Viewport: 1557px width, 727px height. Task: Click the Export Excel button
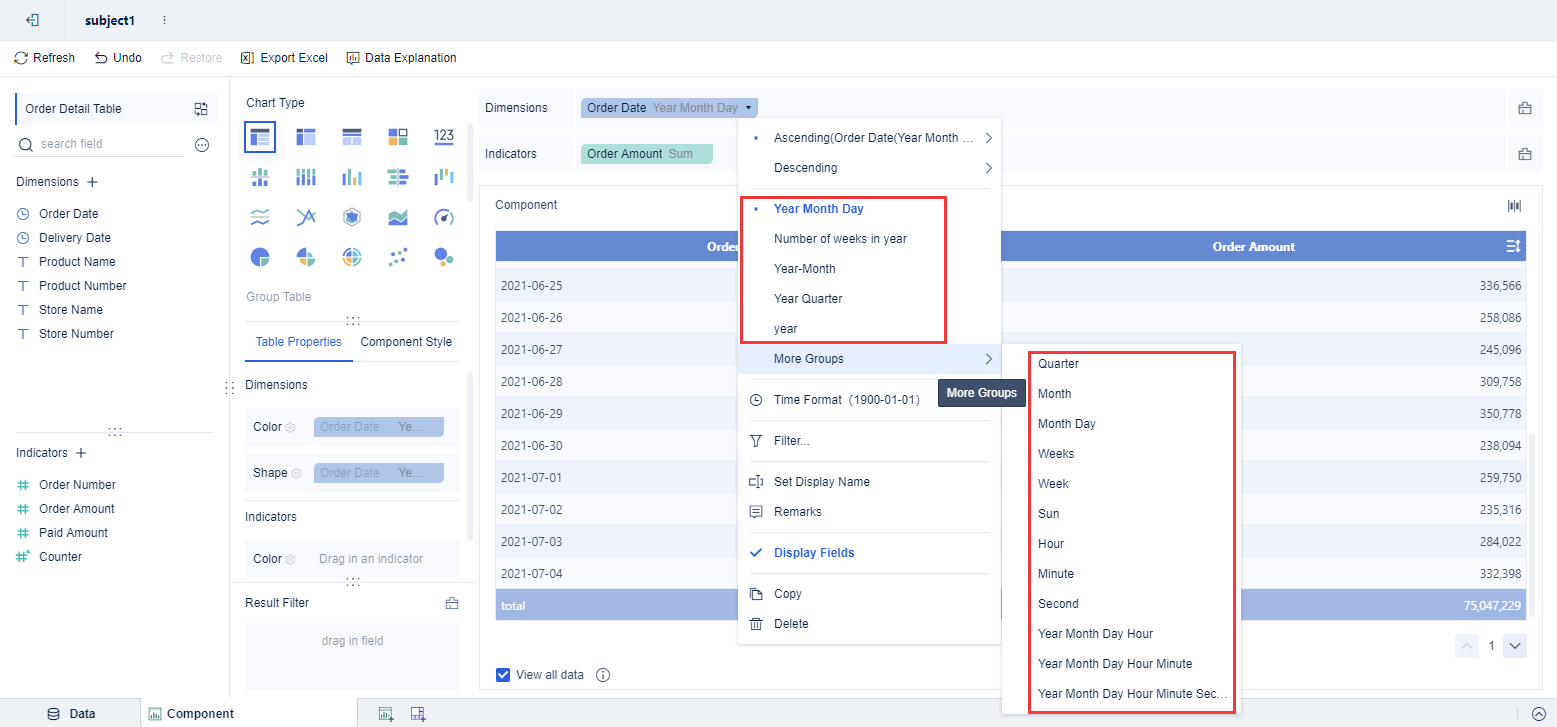(x=284, y=57)
